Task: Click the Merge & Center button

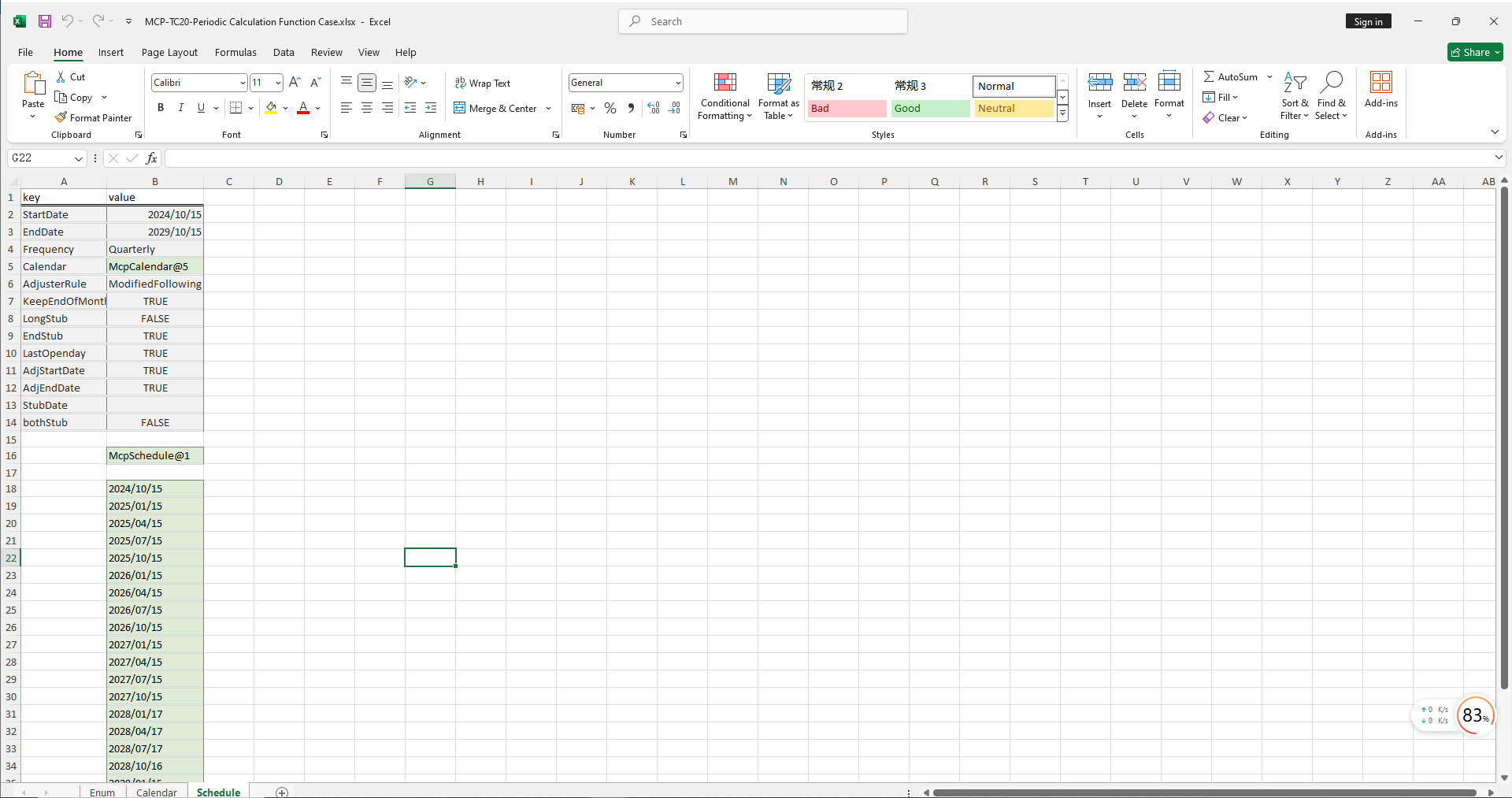Action: (495, 109)
